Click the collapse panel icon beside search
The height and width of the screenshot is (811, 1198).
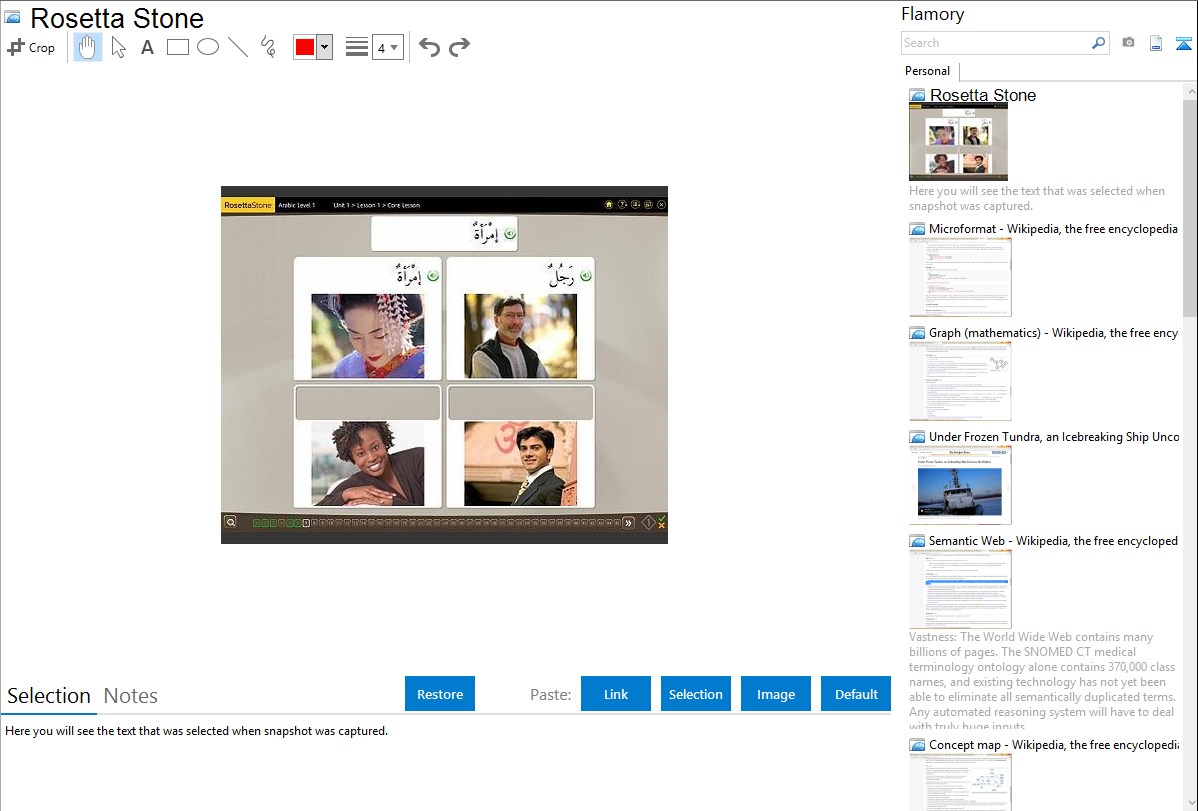coord(1183,43)
